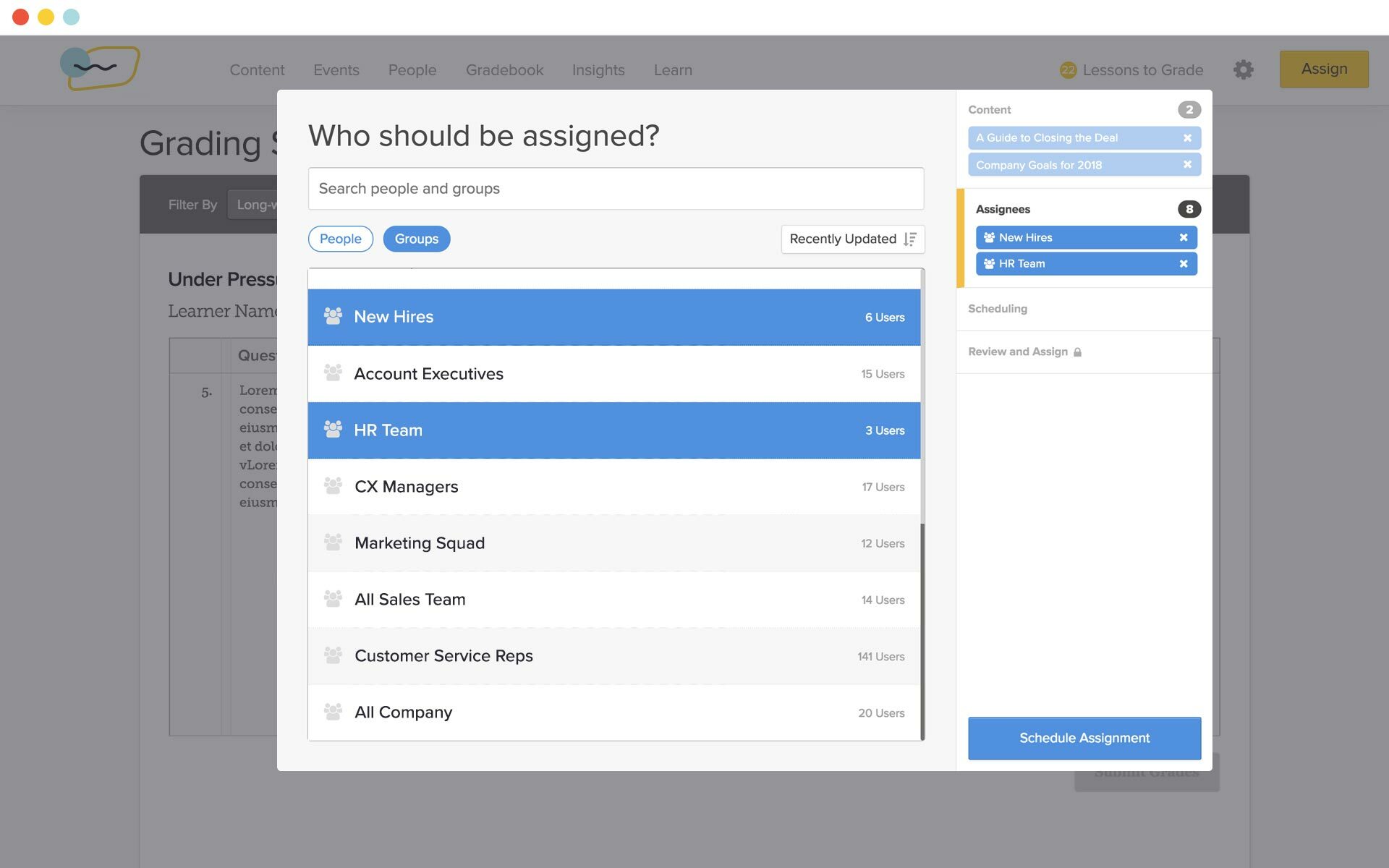
Task: Click the sort arrows in Recently Updated control
Action: tap(911, 239)
